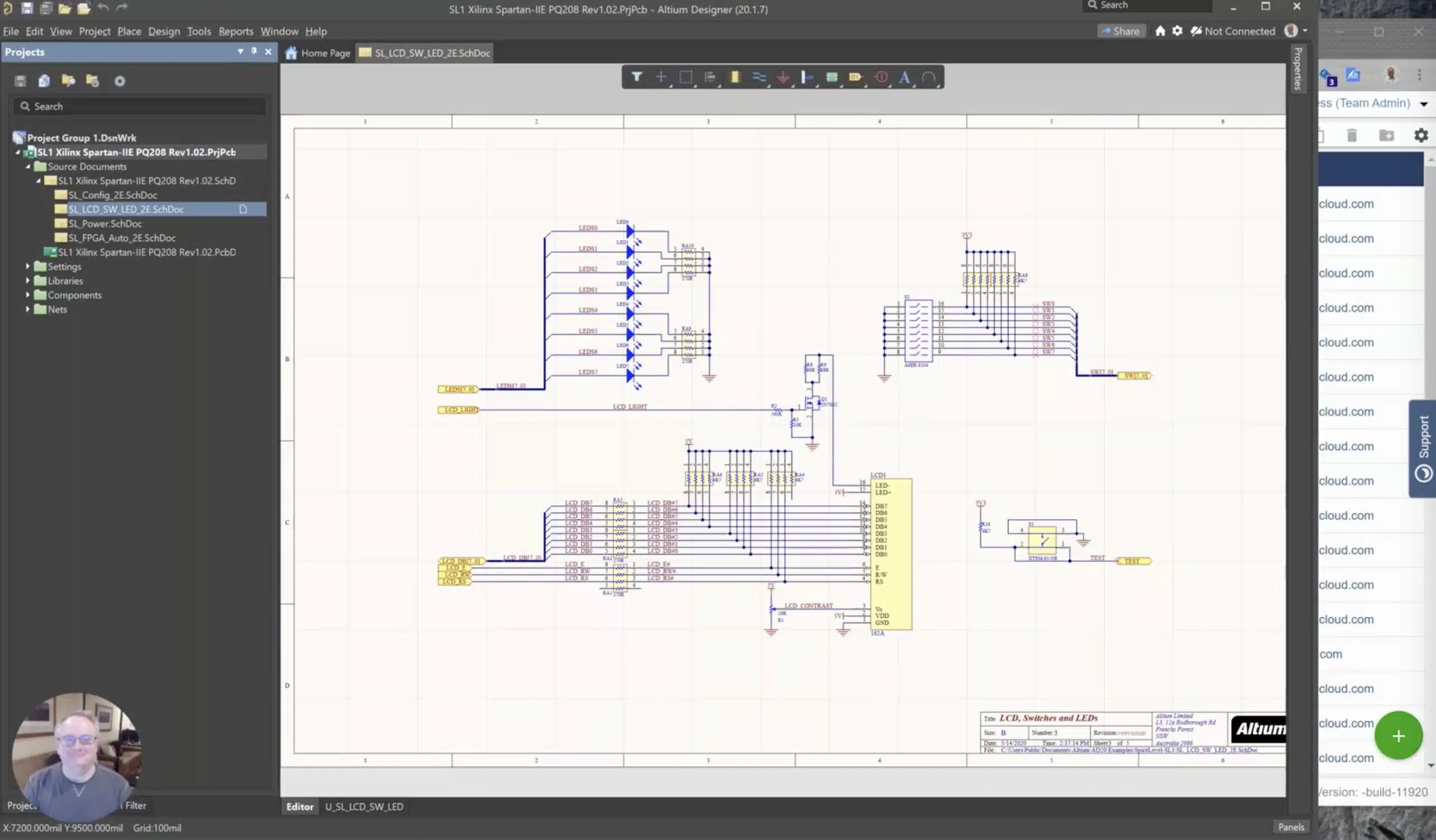Open the align objects tool

click(x=710, y=77)
